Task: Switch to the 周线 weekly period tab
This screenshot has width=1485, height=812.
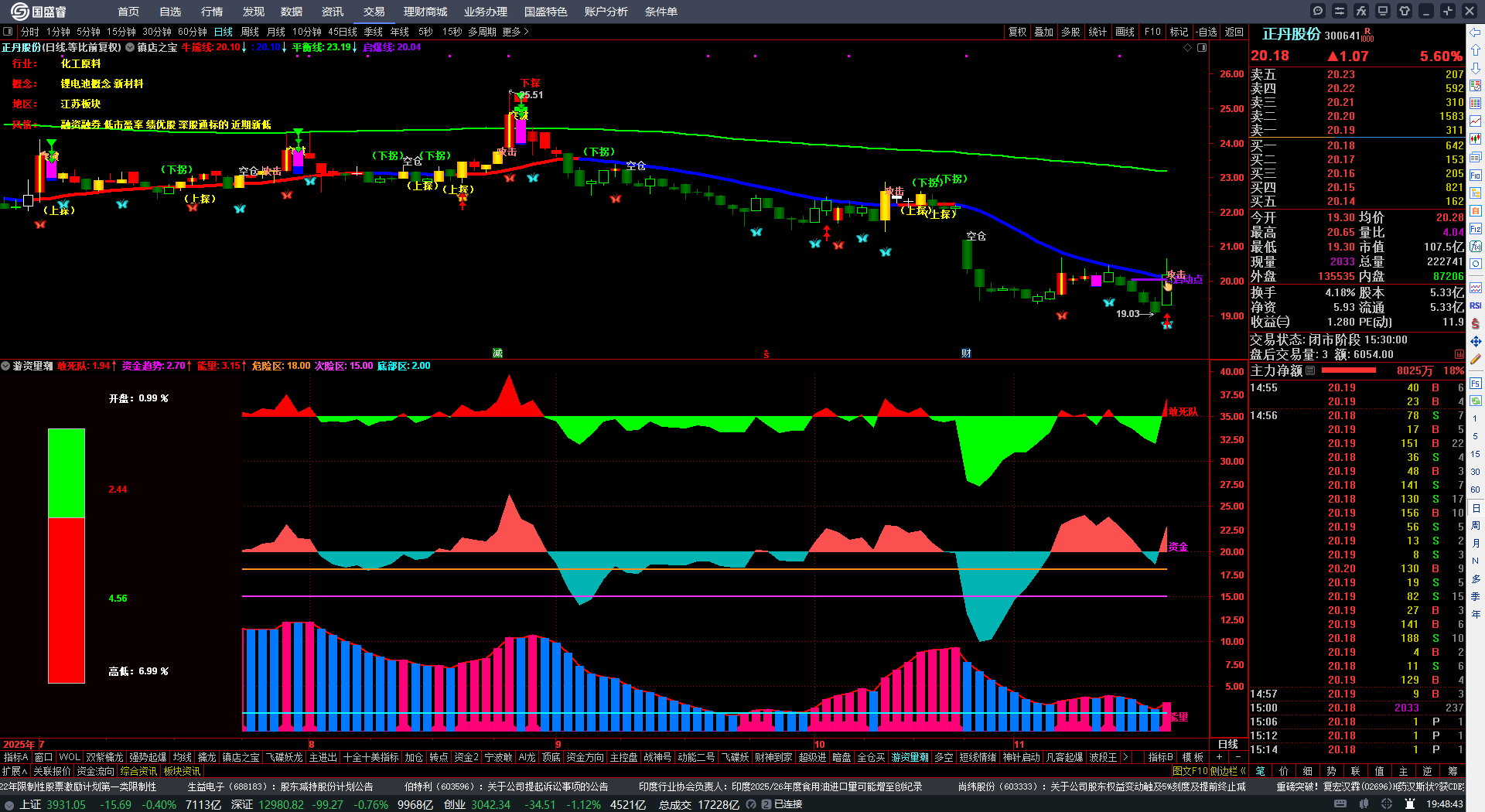Action: 250,32
